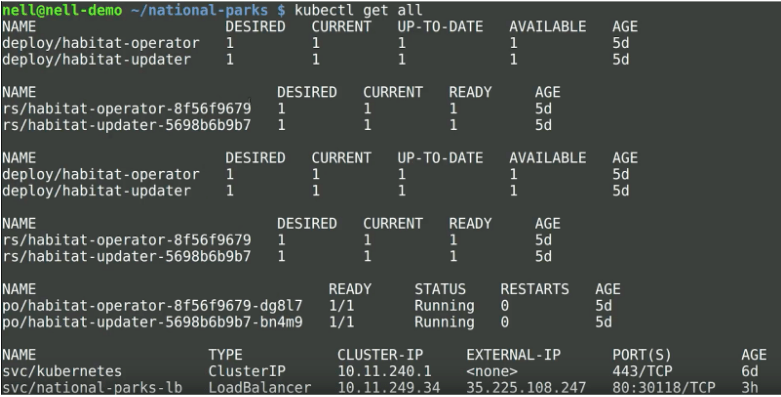This screenshot has width=781, height=397.
Task: Click the svc/kubernetes service name
Action: pos(62,372)
